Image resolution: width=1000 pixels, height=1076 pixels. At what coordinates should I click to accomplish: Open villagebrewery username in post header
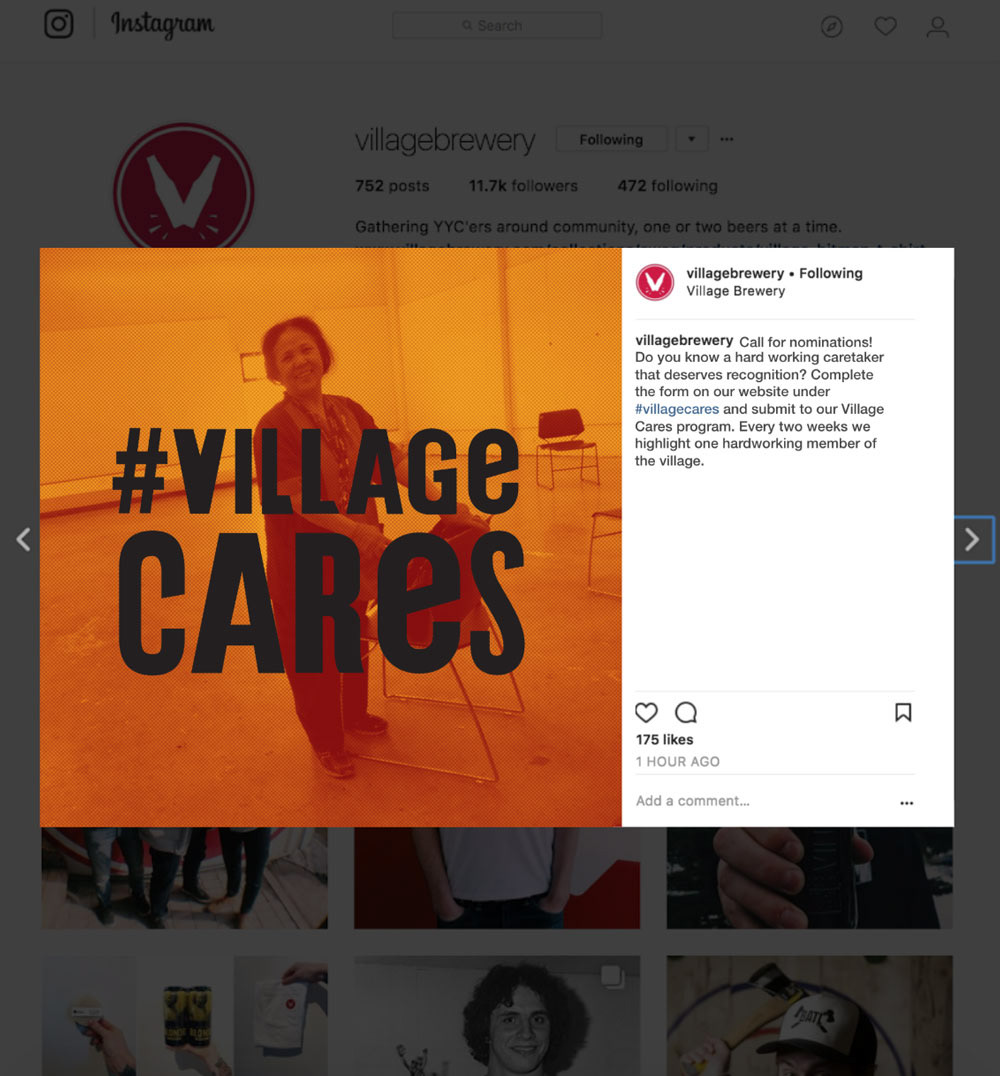click(x=735, y=273)
